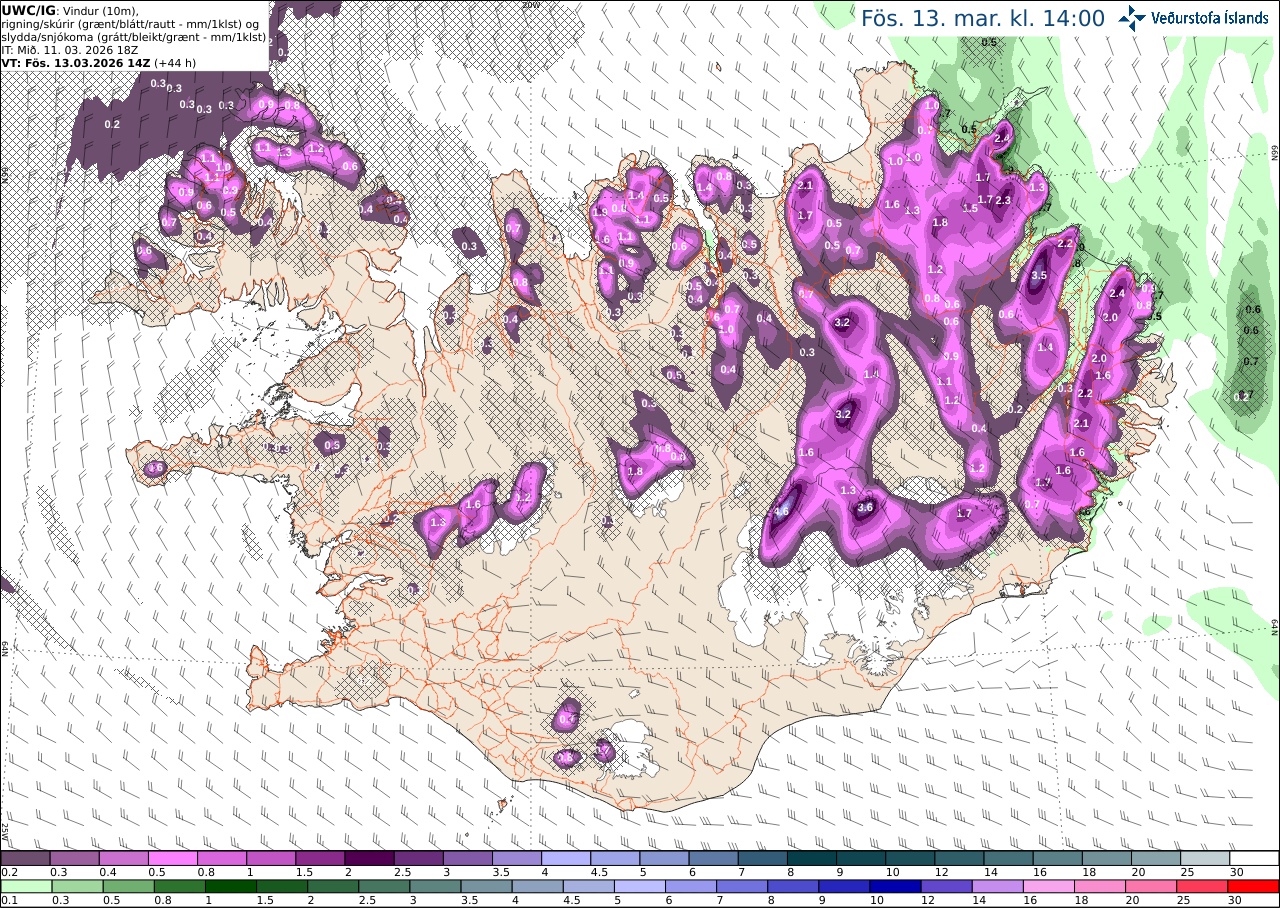The image size is (1280, 908).
Task: Pick the bright red rain swatch labeled 30
Action: (x=1254, y=886)
